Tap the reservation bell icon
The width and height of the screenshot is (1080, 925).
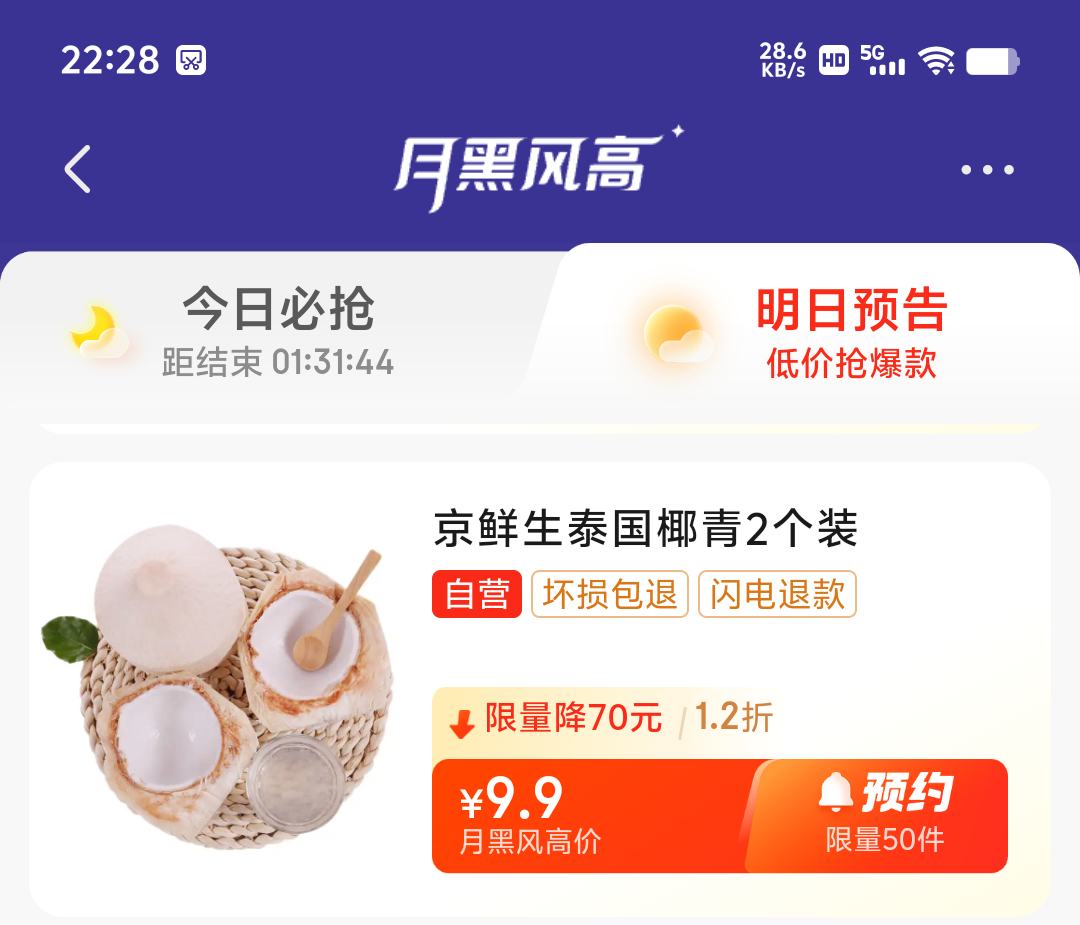(x=835, y=792)
